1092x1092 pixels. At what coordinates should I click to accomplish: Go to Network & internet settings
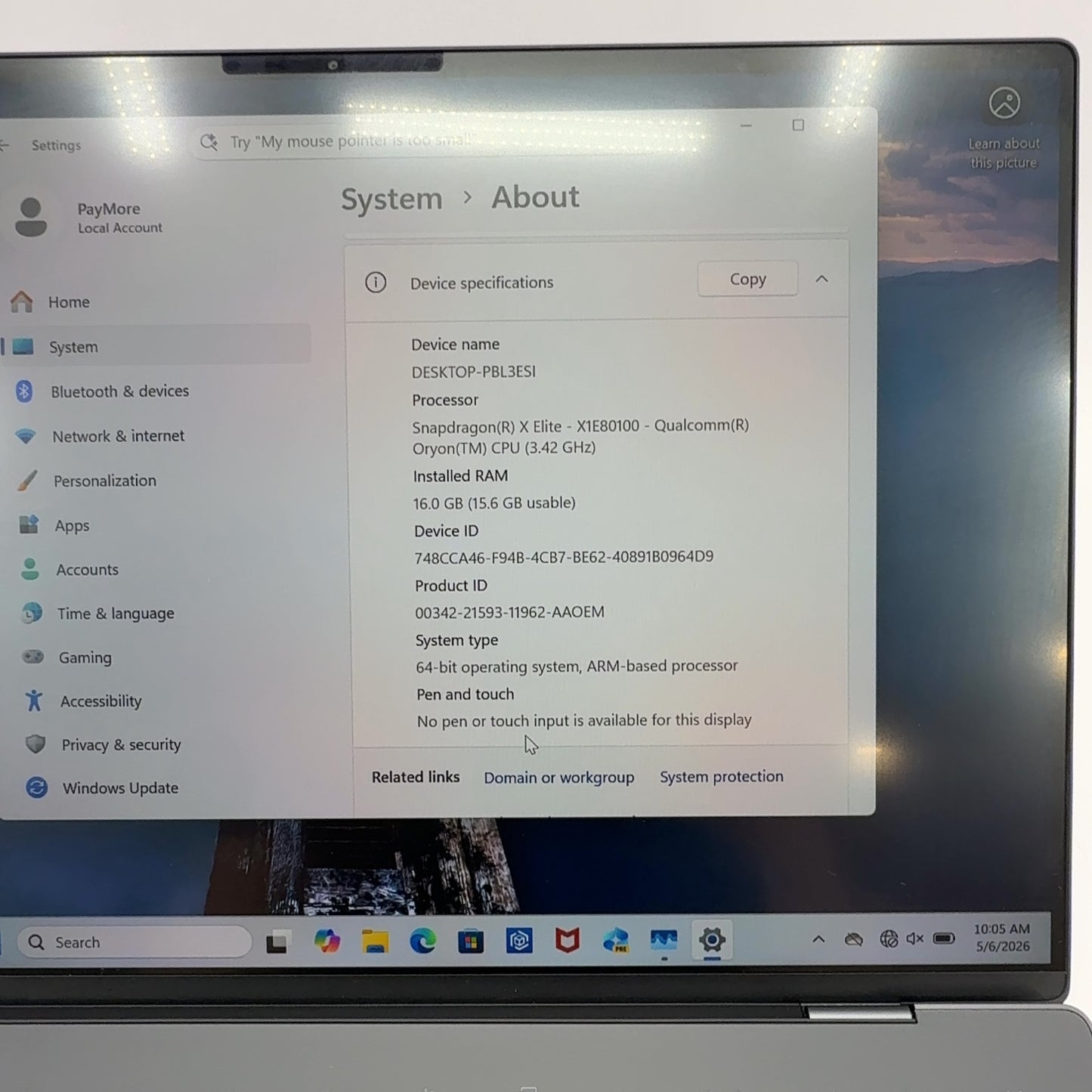tap(118, 436)
